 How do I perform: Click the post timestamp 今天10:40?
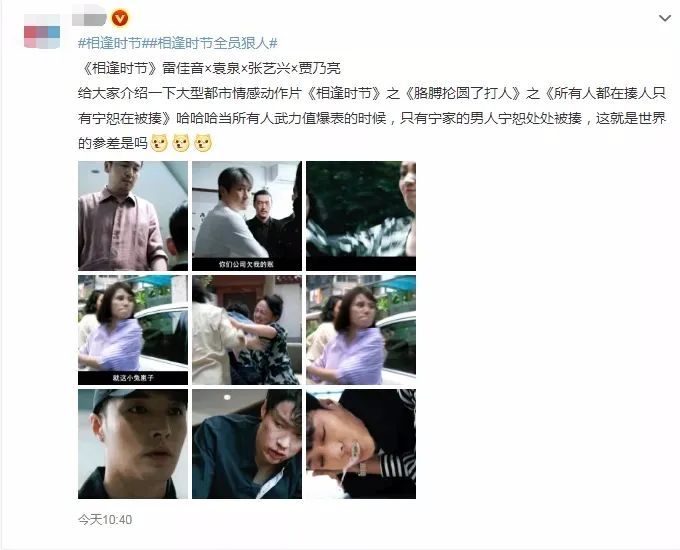point(105,519)
